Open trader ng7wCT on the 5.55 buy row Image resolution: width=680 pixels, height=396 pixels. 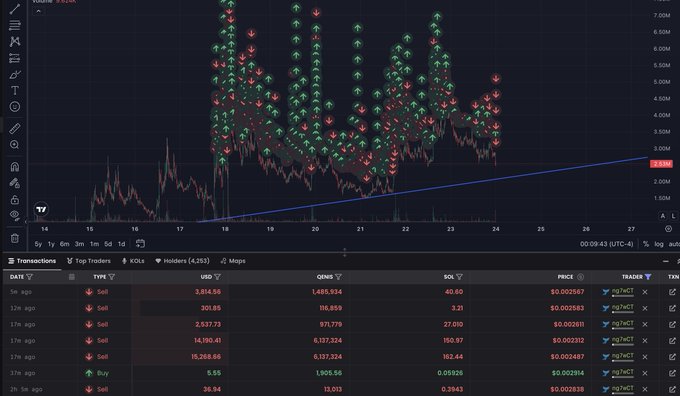(x=622, y=372)
